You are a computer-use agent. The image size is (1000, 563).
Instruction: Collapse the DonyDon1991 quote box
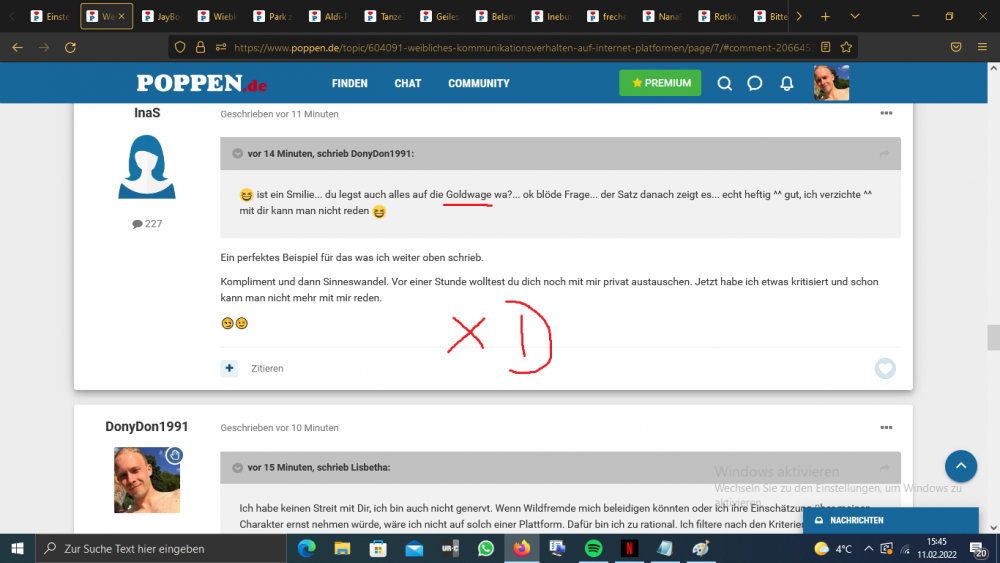pyautogui.click(x=237, y=154)
